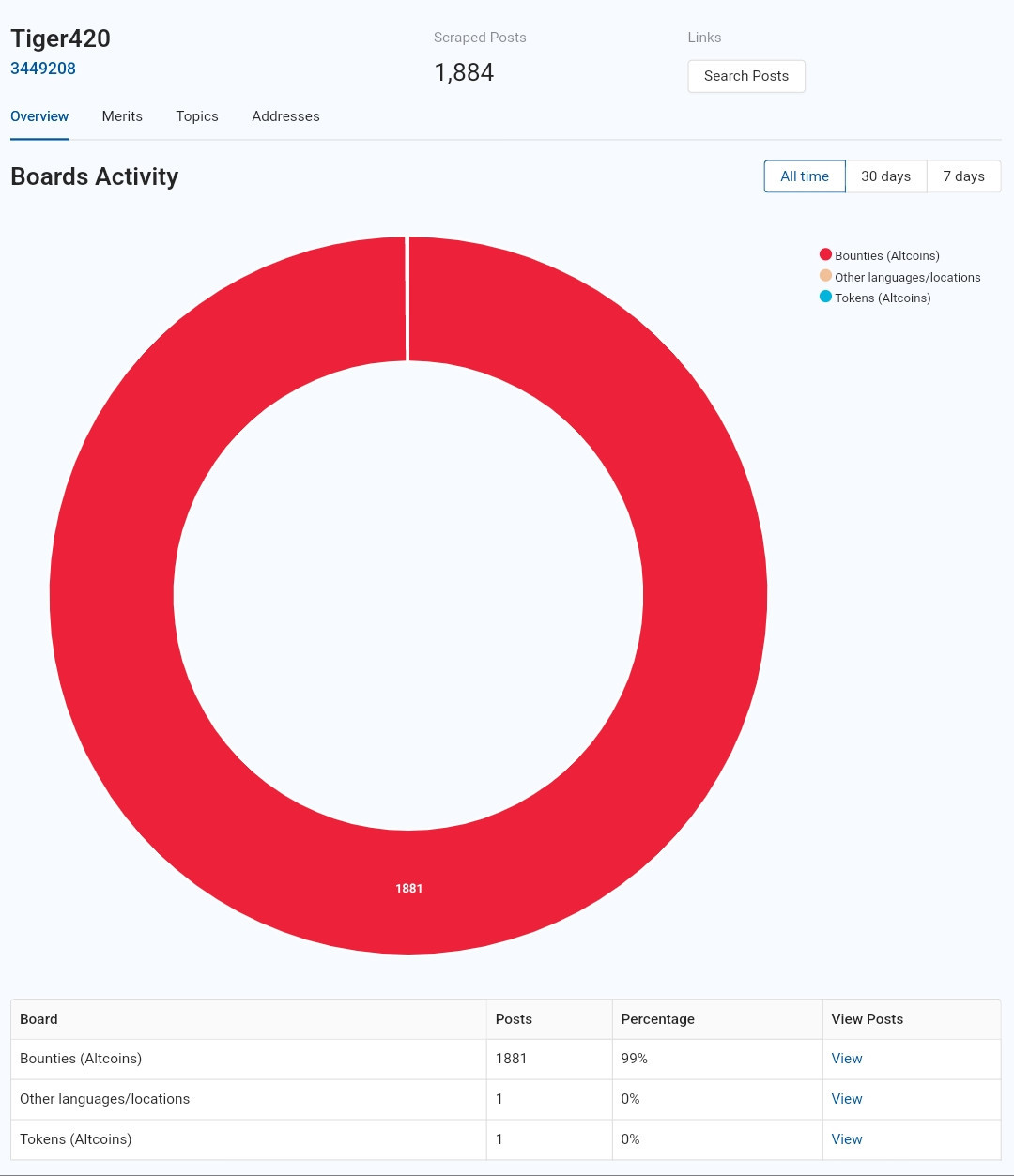1014x1176 pixels.
Task: Click the Tokens (Altcoins) legend label
Action: (x=883, y=298)
